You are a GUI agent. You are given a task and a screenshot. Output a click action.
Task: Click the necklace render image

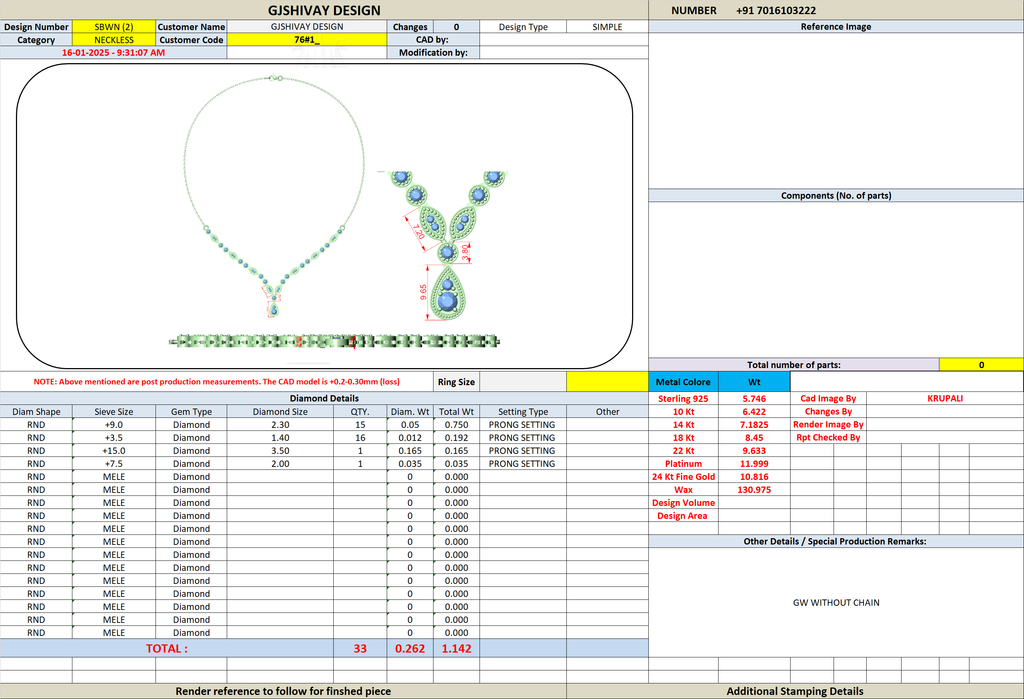(274, 196)
